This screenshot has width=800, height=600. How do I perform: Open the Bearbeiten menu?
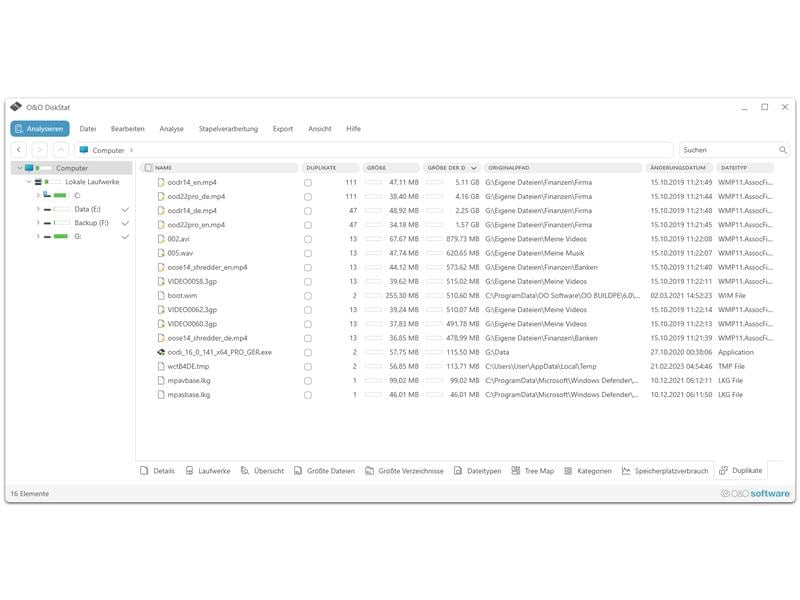click(128, 129)
